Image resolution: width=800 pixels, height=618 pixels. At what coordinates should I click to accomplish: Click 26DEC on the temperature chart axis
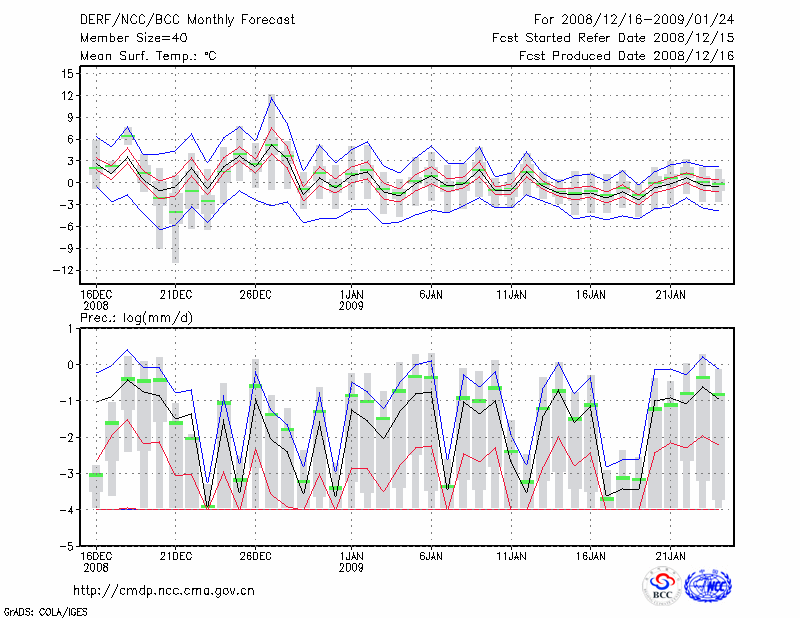pyautogui.click(x=255, y=294)
